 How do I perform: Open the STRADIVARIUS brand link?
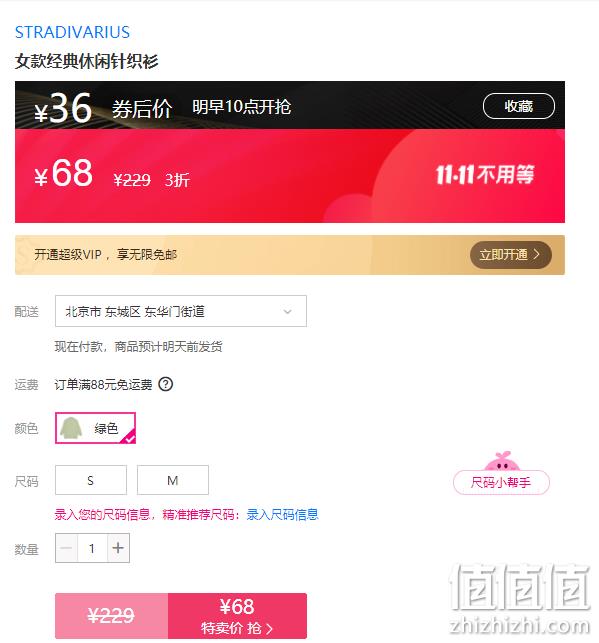coord(72,32)
